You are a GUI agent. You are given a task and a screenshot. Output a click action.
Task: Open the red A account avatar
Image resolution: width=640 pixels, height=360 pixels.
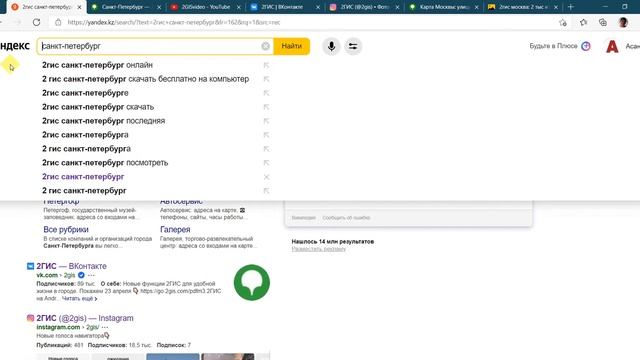pos(612,46)
